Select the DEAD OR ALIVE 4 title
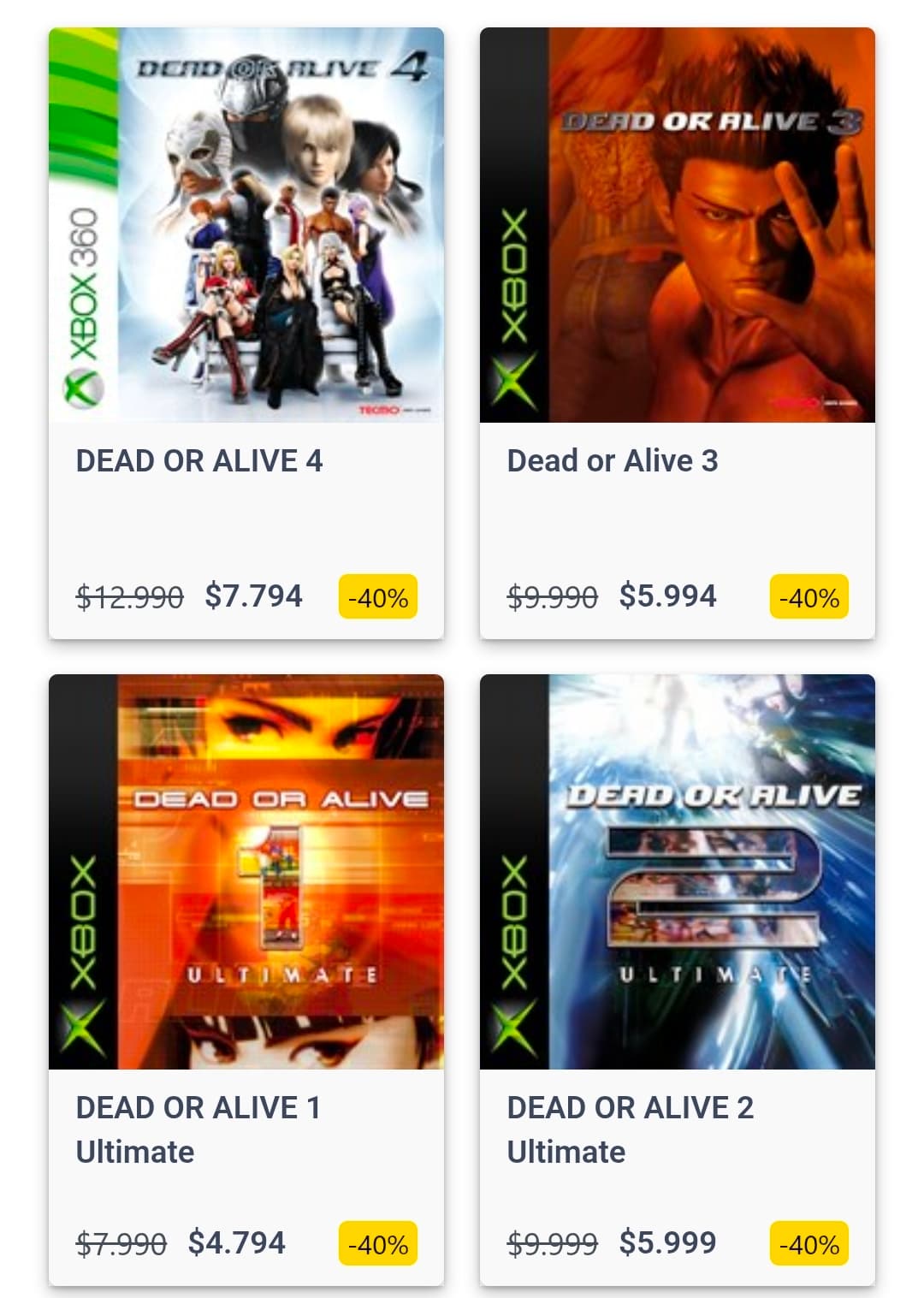Screen dimensions: 924x1298 point(199,461)
